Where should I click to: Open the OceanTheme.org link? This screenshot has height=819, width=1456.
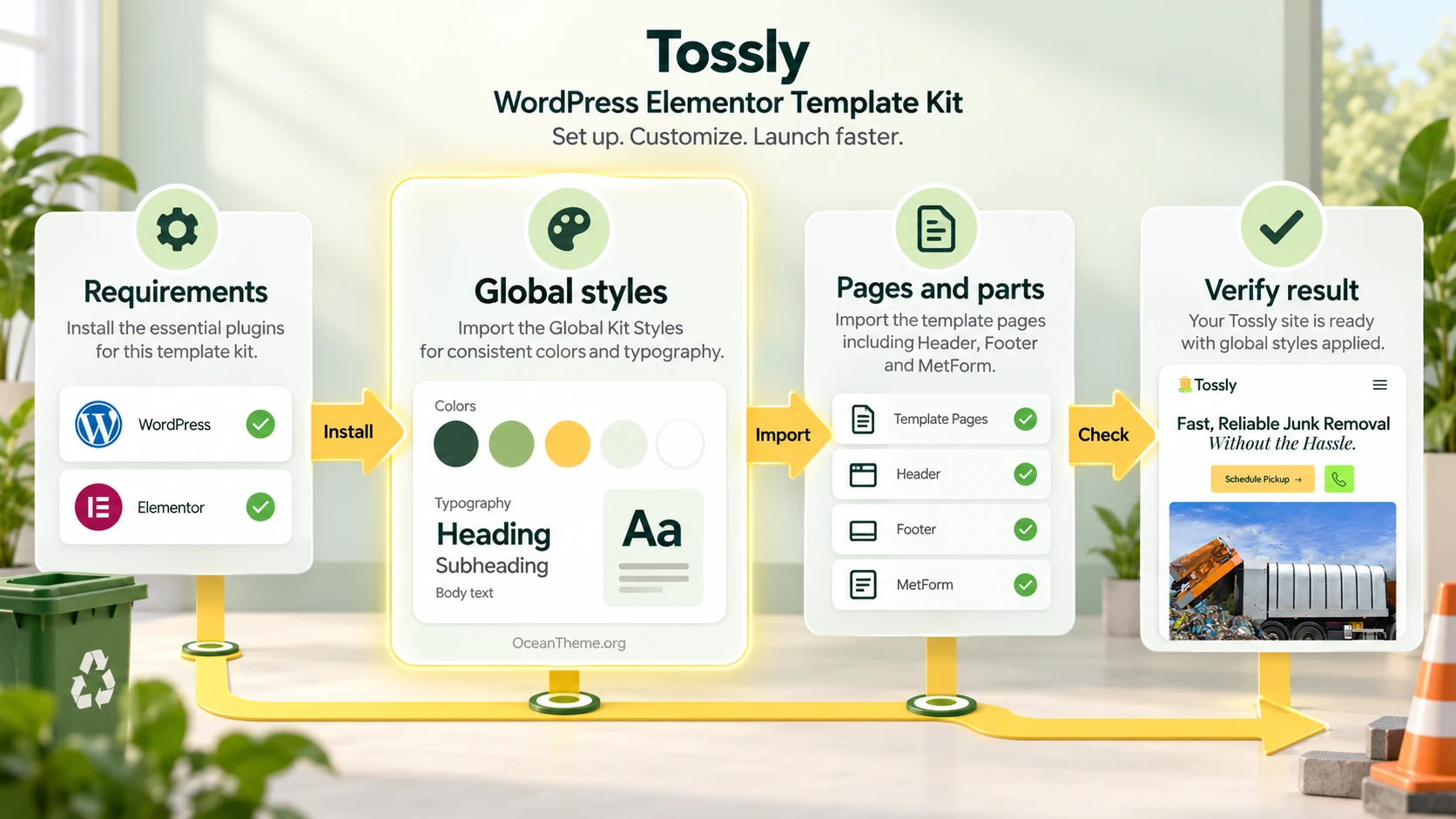569,643
